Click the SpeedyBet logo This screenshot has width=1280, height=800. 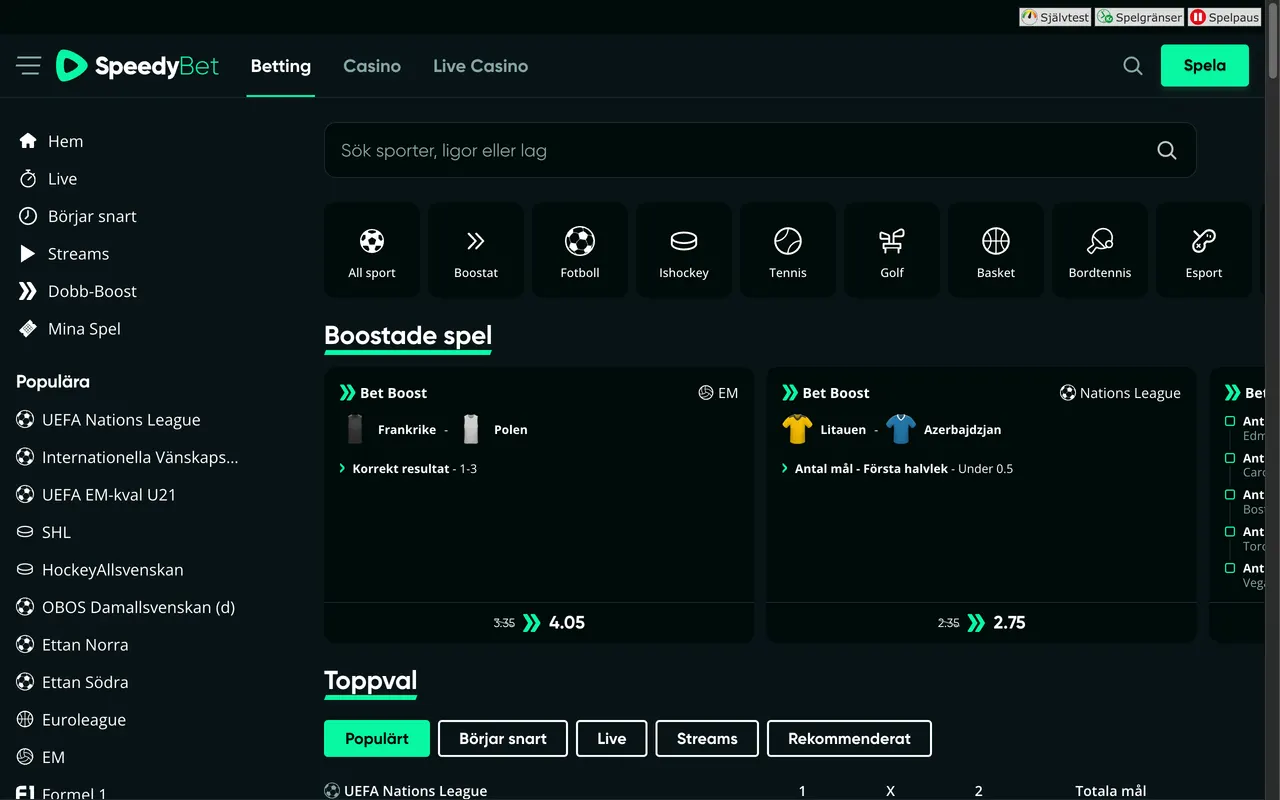[x=137, y=66]
